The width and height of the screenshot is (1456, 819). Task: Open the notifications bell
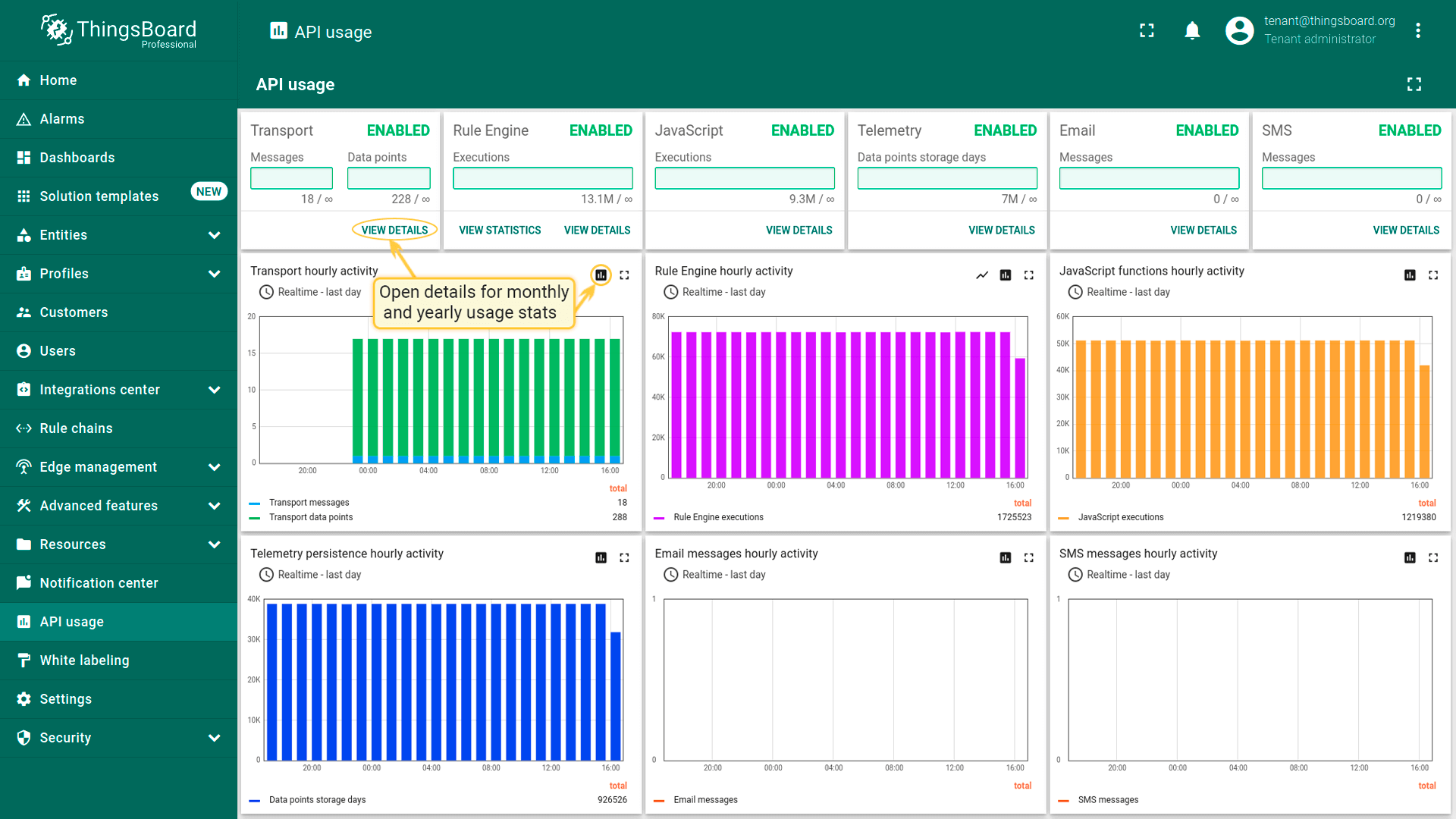[x=1192, y=30]
